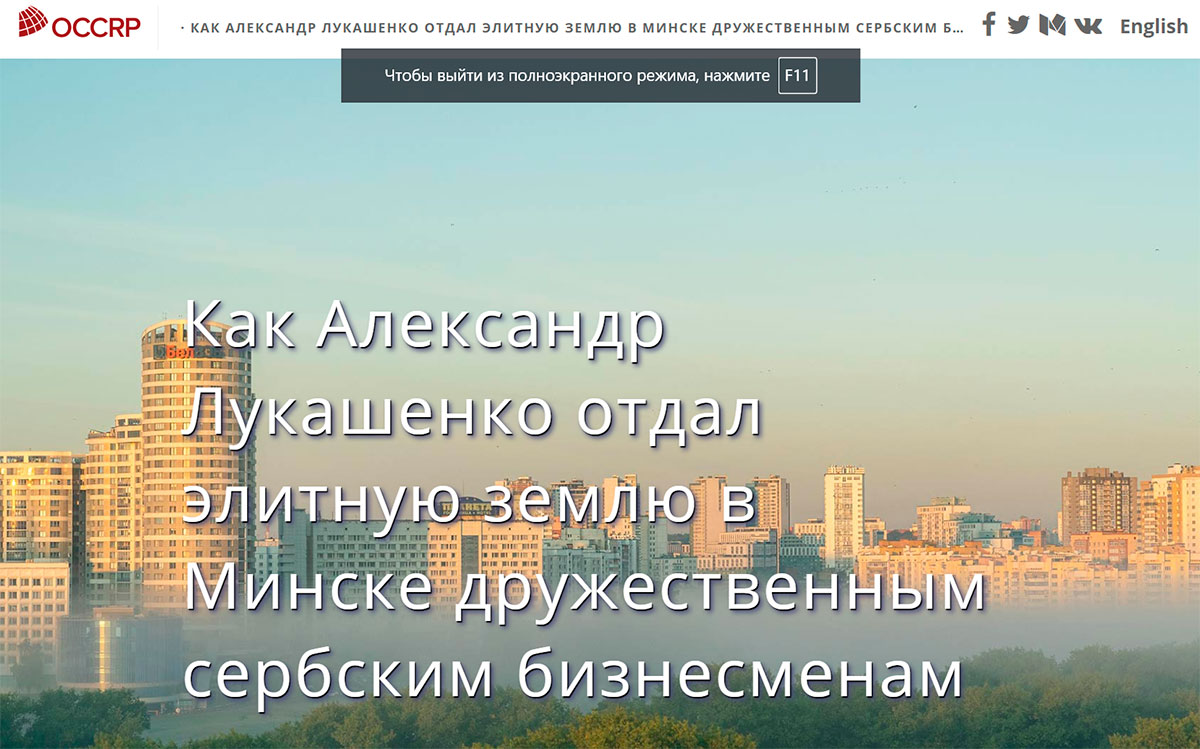Share the article on Facebook
This screenshot has height=749, width=1200.
[988, 25]
